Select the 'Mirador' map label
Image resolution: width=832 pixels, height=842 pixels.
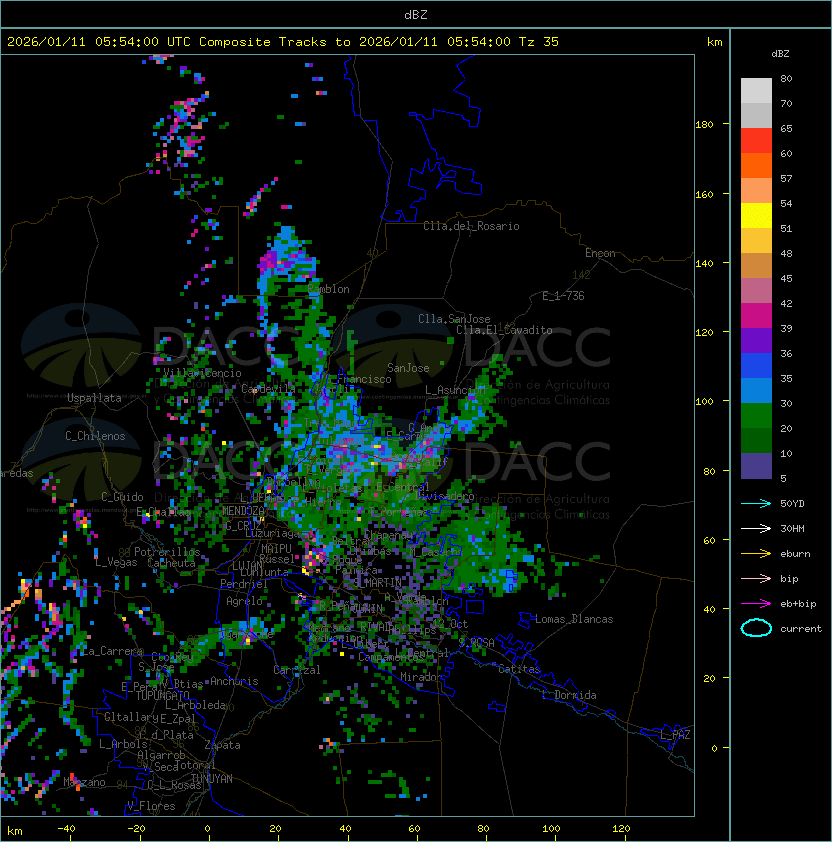pyautogui.click(x=421, y=677)
